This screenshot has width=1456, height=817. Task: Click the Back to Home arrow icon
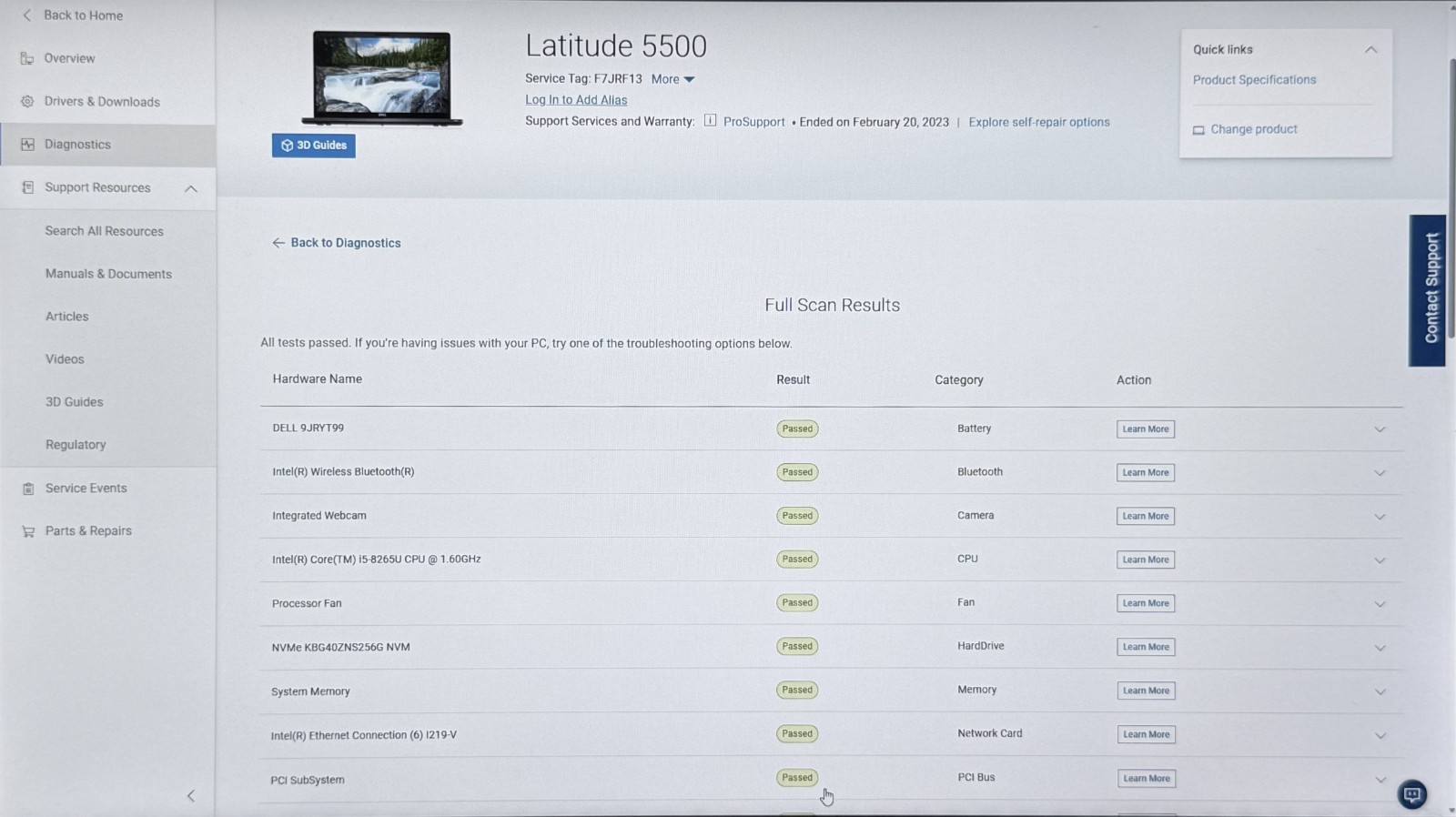click(x=27, y=15)
